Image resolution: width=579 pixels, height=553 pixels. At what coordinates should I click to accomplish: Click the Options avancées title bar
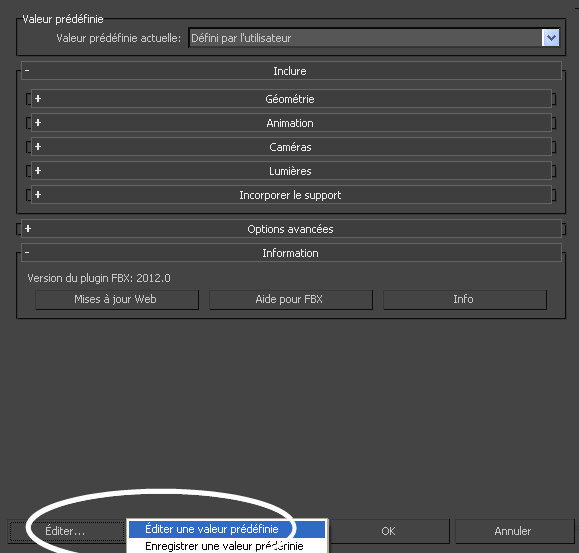point(291,229)
